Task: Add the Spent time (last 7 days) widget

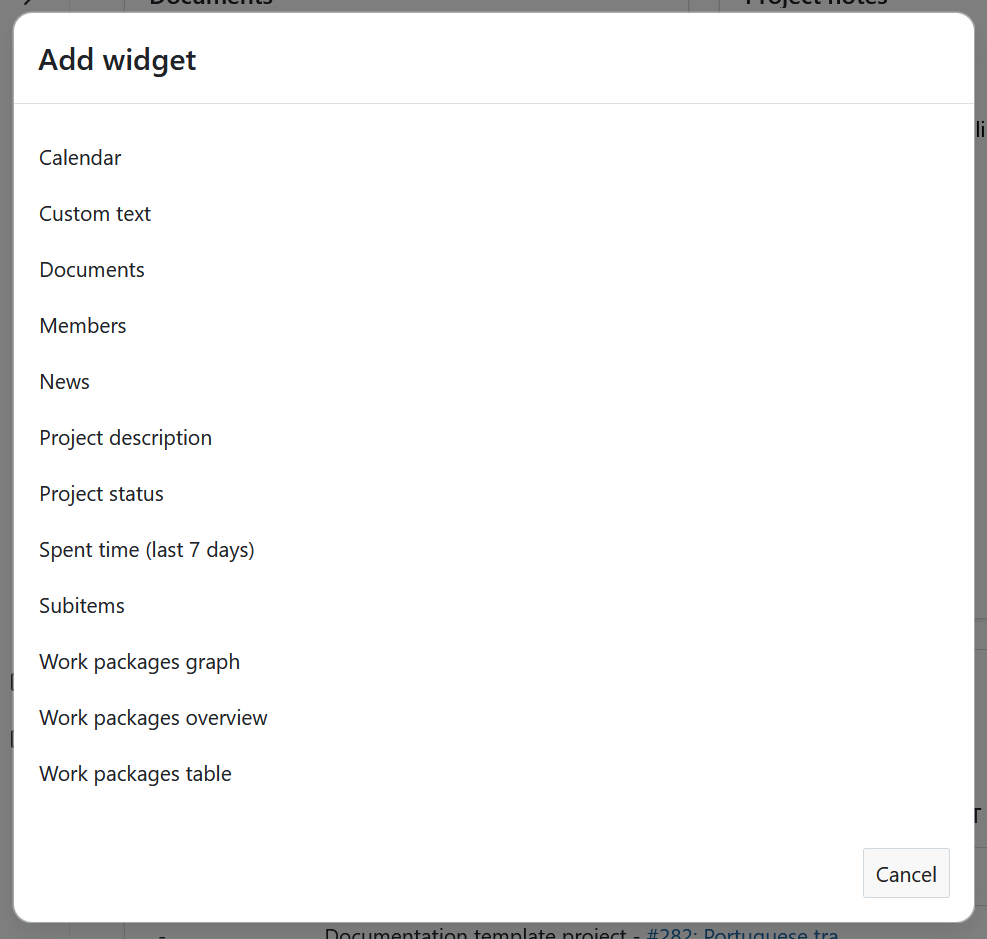Action: pyautogui.click(x=146, y=549)
